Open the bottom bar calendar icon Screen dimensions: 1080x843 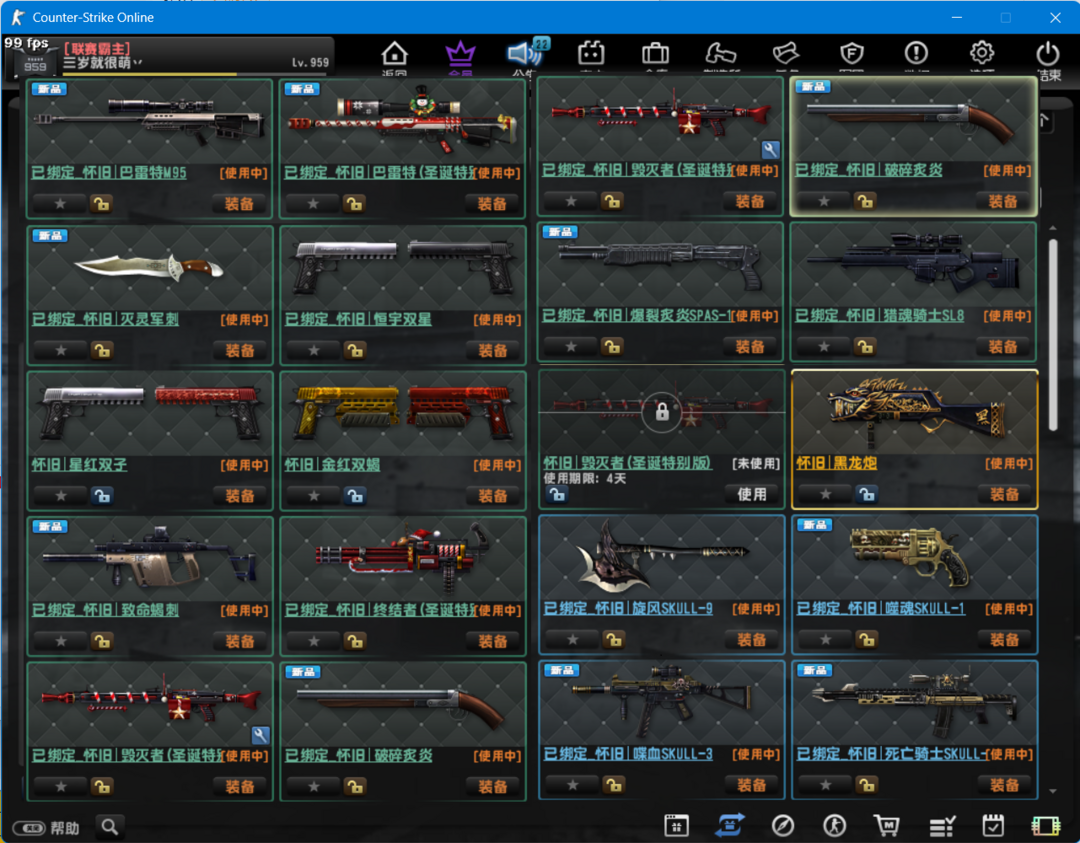click(676, 825)
